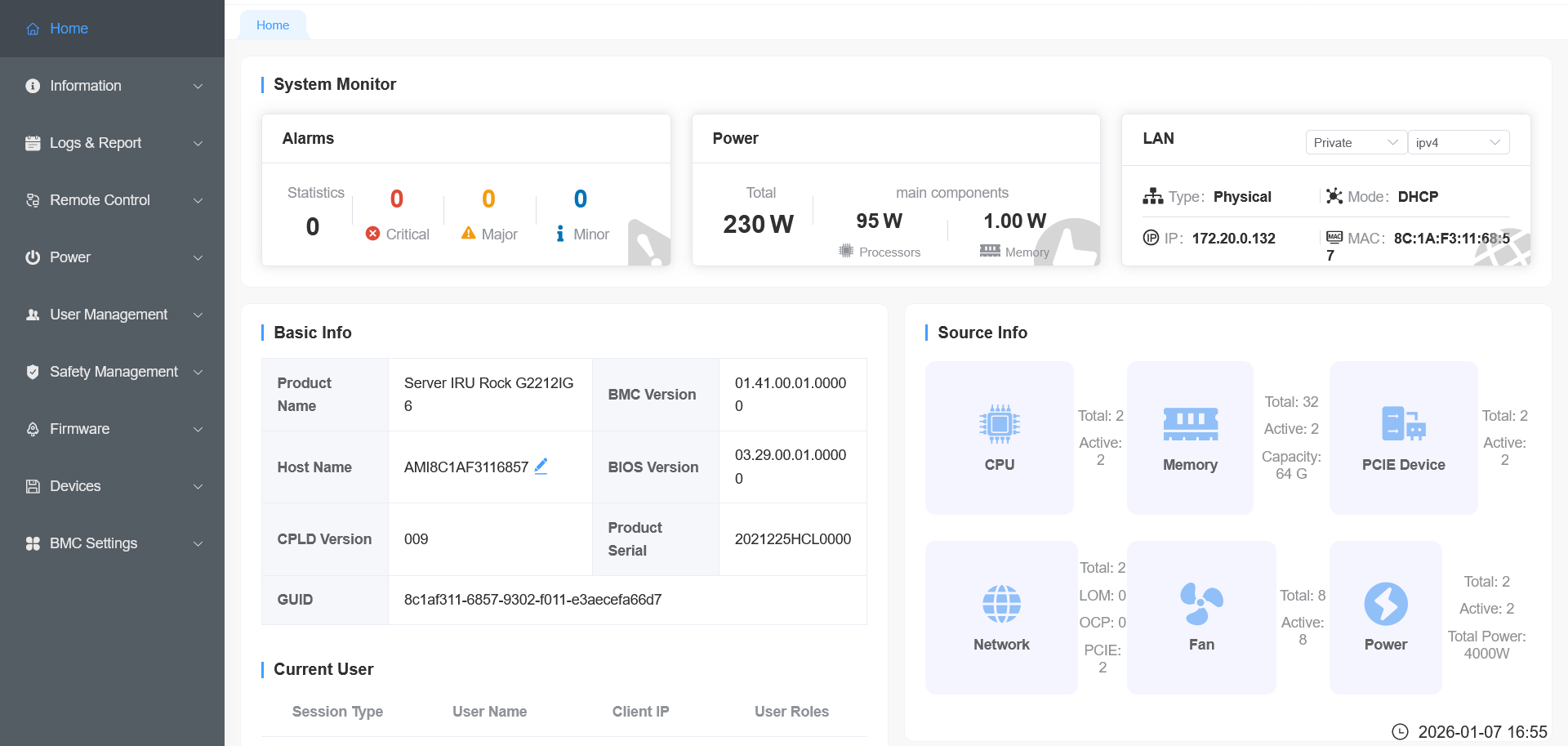The height and width of the screenshot is (746, 1568).
Task: Click the Fan icon card
Action: tap(1201, 617)
